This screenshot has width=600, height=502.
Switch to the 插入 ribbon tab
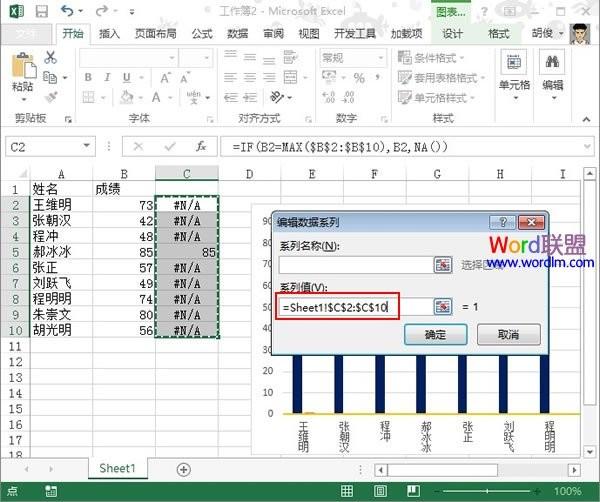pos(109,33)
